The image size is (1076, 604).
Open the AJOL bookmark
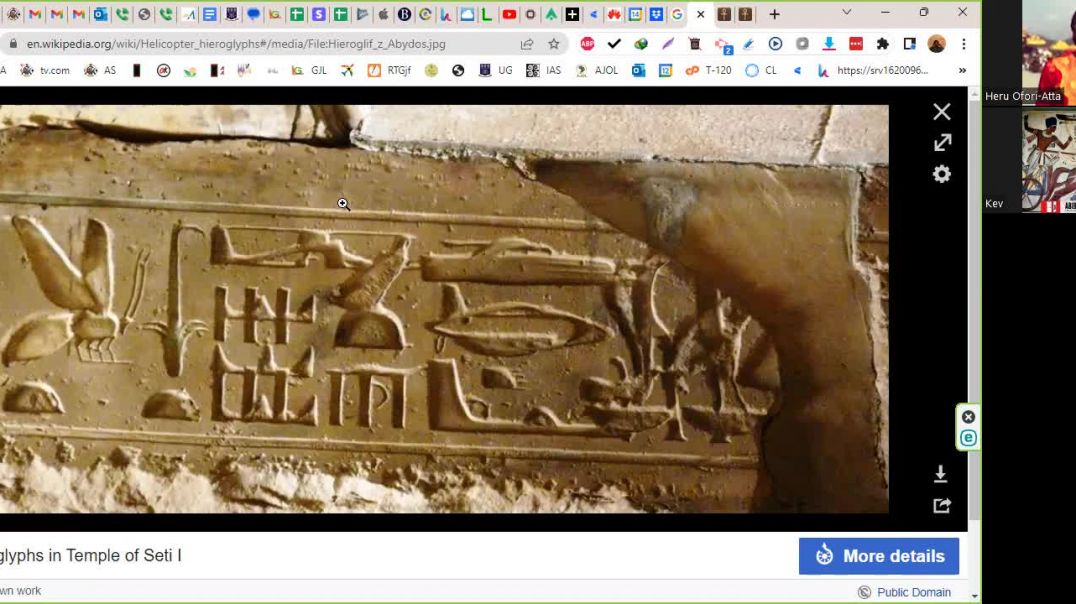click(596, 70)
